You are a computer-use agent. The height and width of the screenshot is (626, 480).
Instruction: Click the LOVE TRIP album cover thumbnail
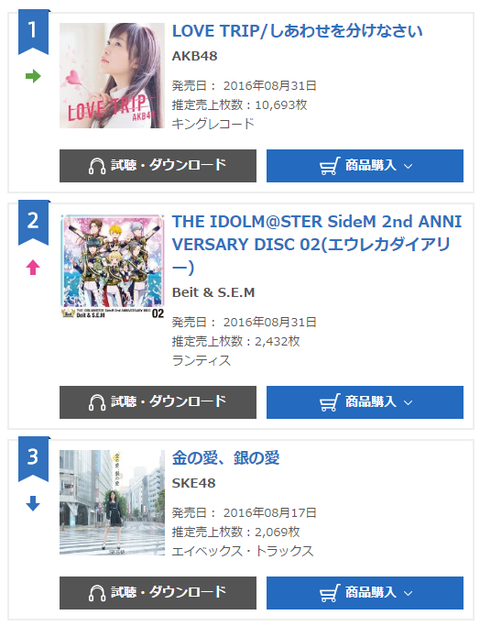pyautogui.click(x=112, y=75)
